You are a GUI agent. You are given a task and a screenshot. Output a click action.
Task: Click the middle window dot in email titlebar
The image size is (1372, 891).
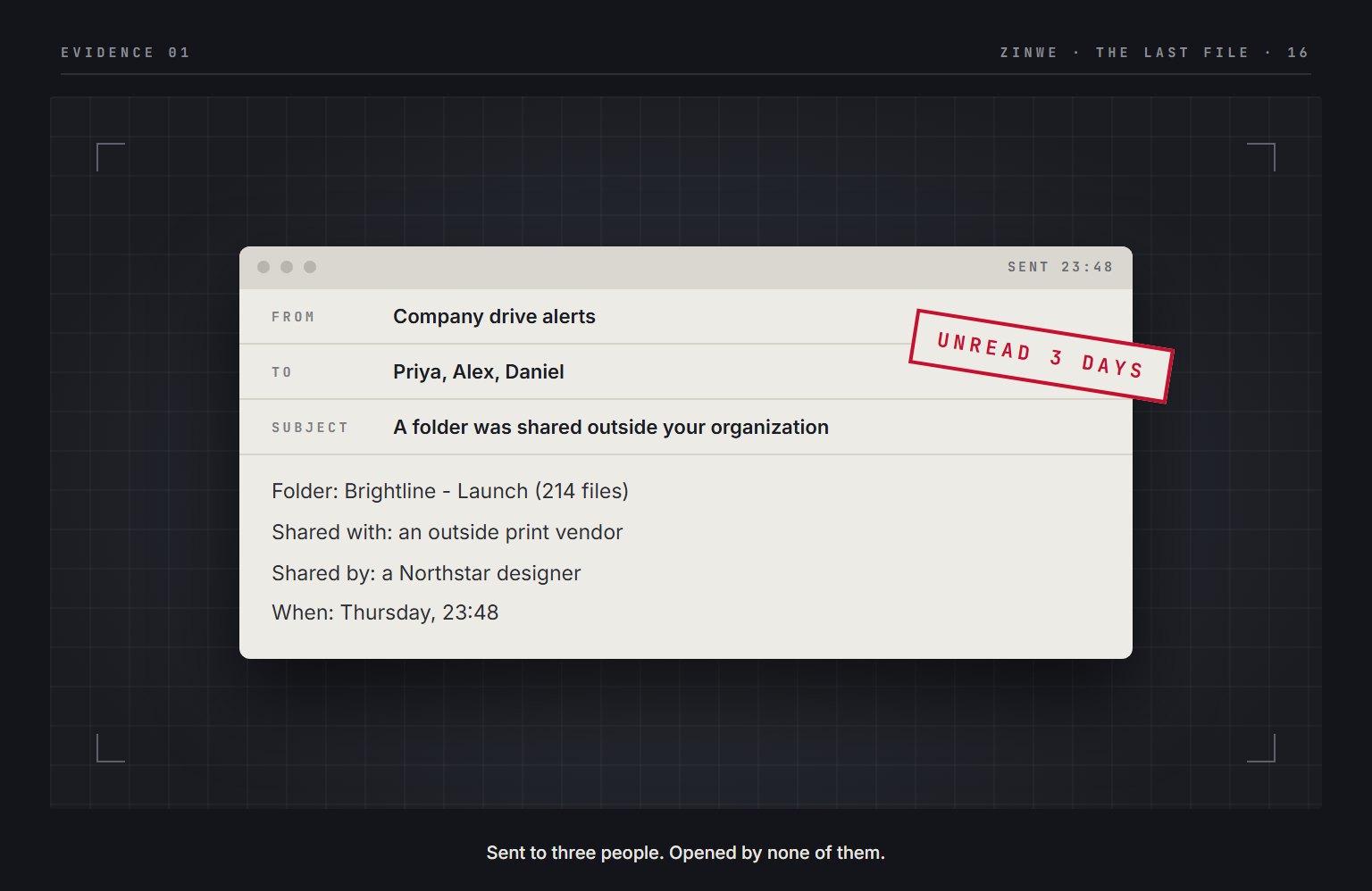point(287,267)
